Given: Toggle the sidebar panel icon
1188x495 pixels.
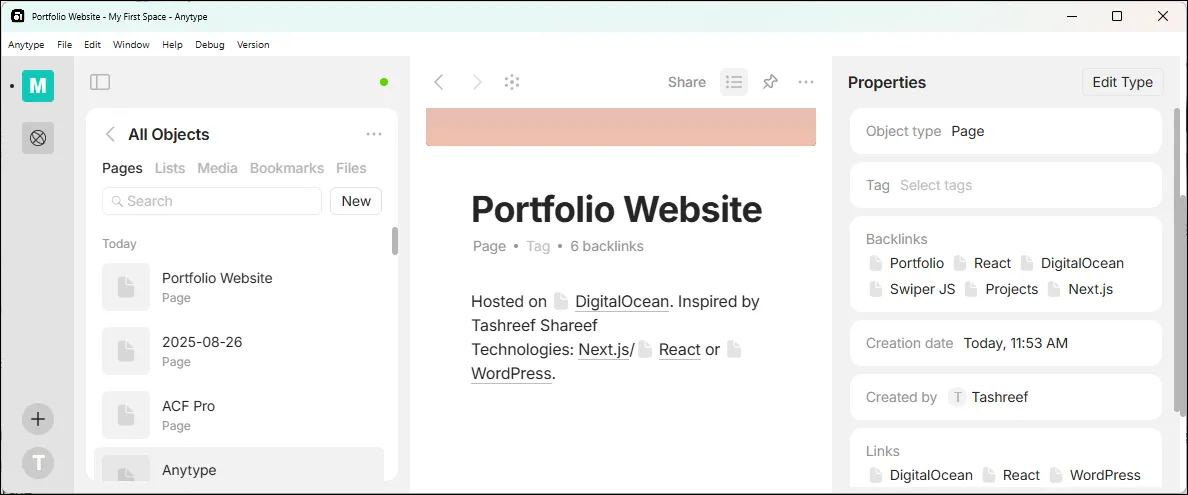Looking at the screenshot, I should 100,82.
